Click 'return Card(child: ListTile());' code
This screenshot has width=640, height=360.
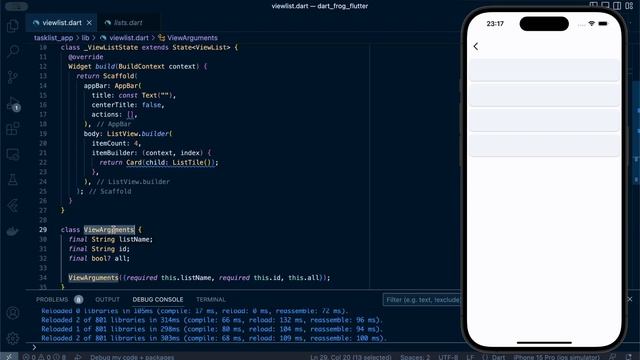(159, 162)
